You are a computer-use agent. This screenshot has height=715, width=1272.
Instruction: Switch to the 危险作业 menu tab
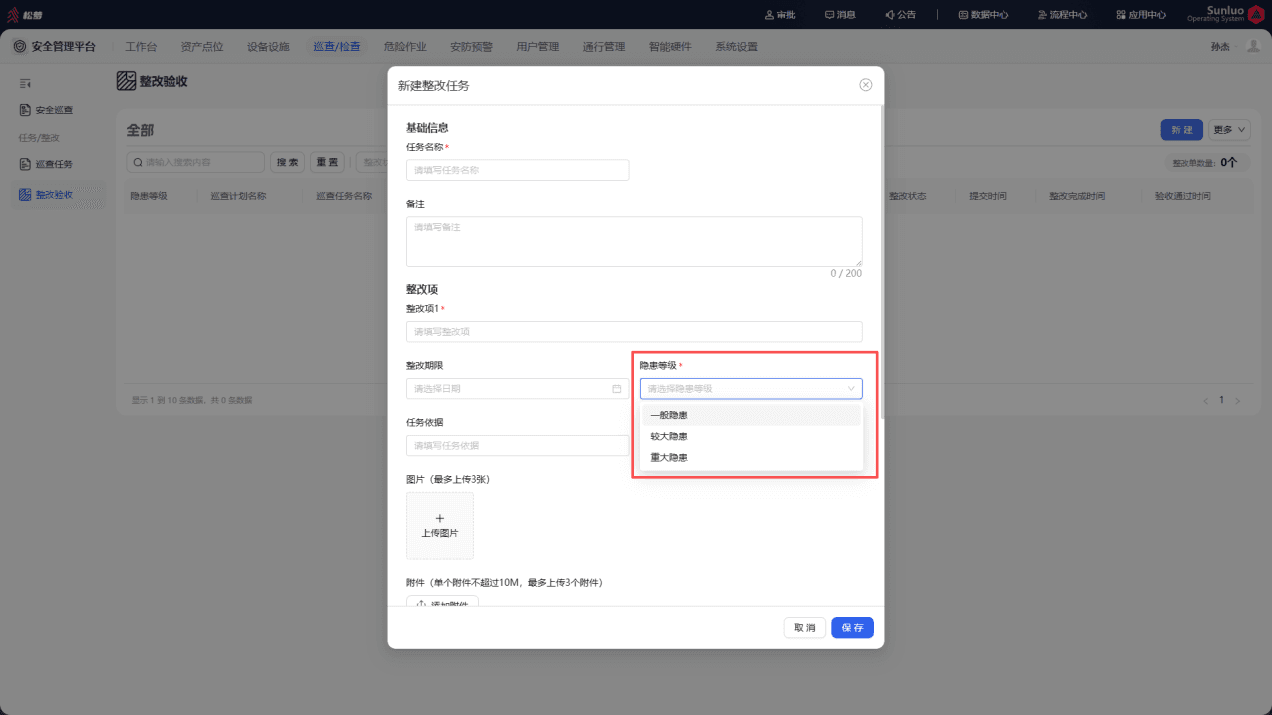tap(405, 47)
